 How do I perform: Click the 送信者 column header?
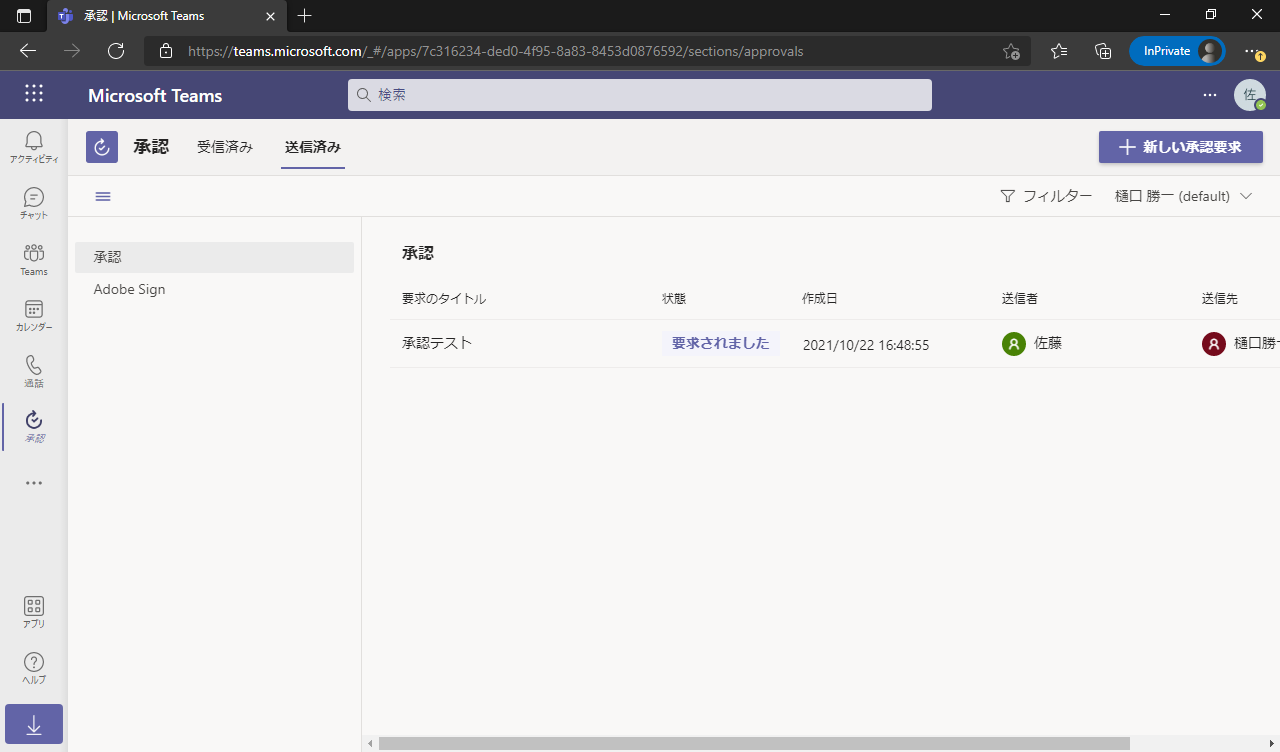(x=1020, y=299)
